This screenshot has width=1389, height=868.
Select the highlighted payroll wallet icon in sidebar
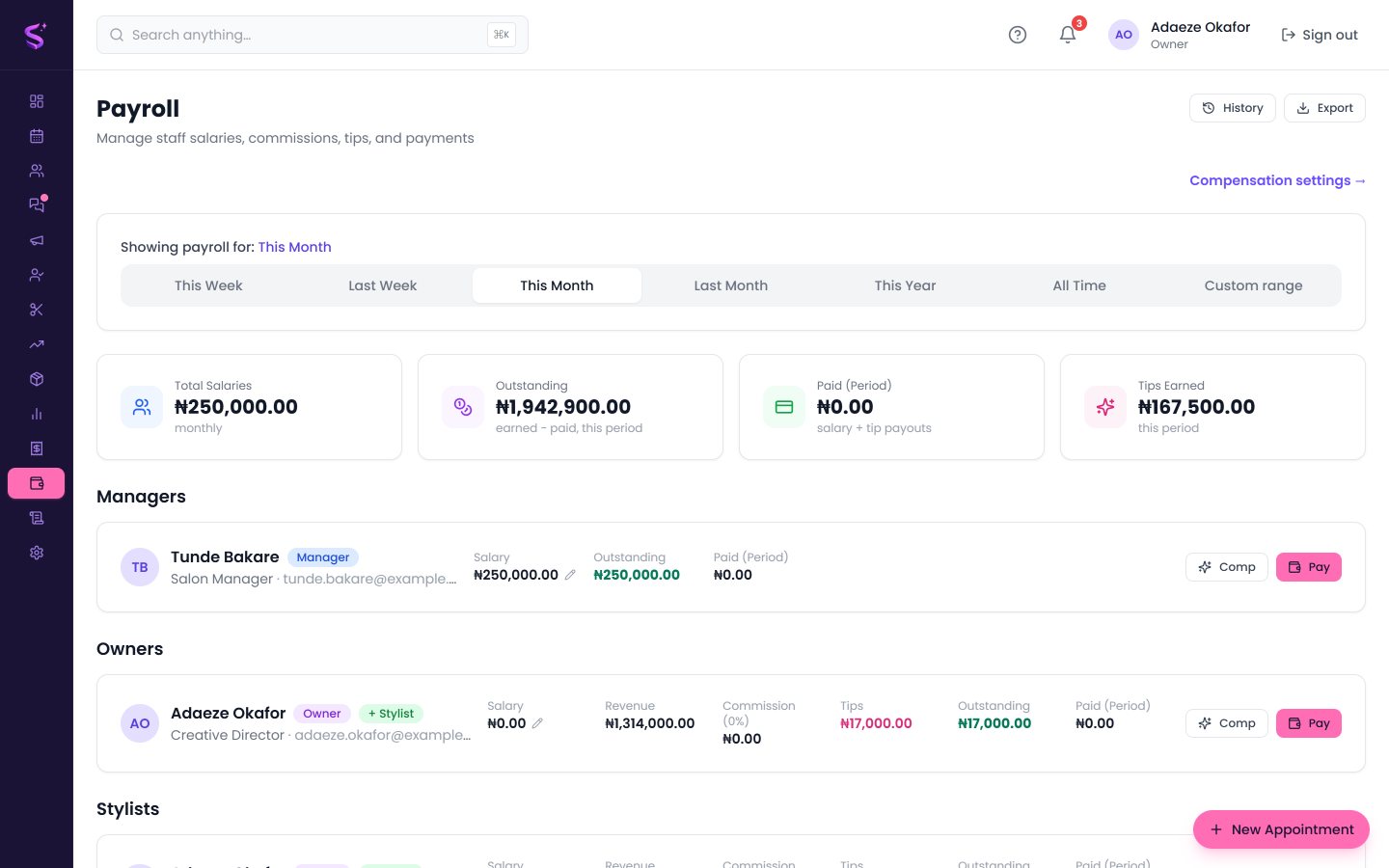click(x=37, y=483)
